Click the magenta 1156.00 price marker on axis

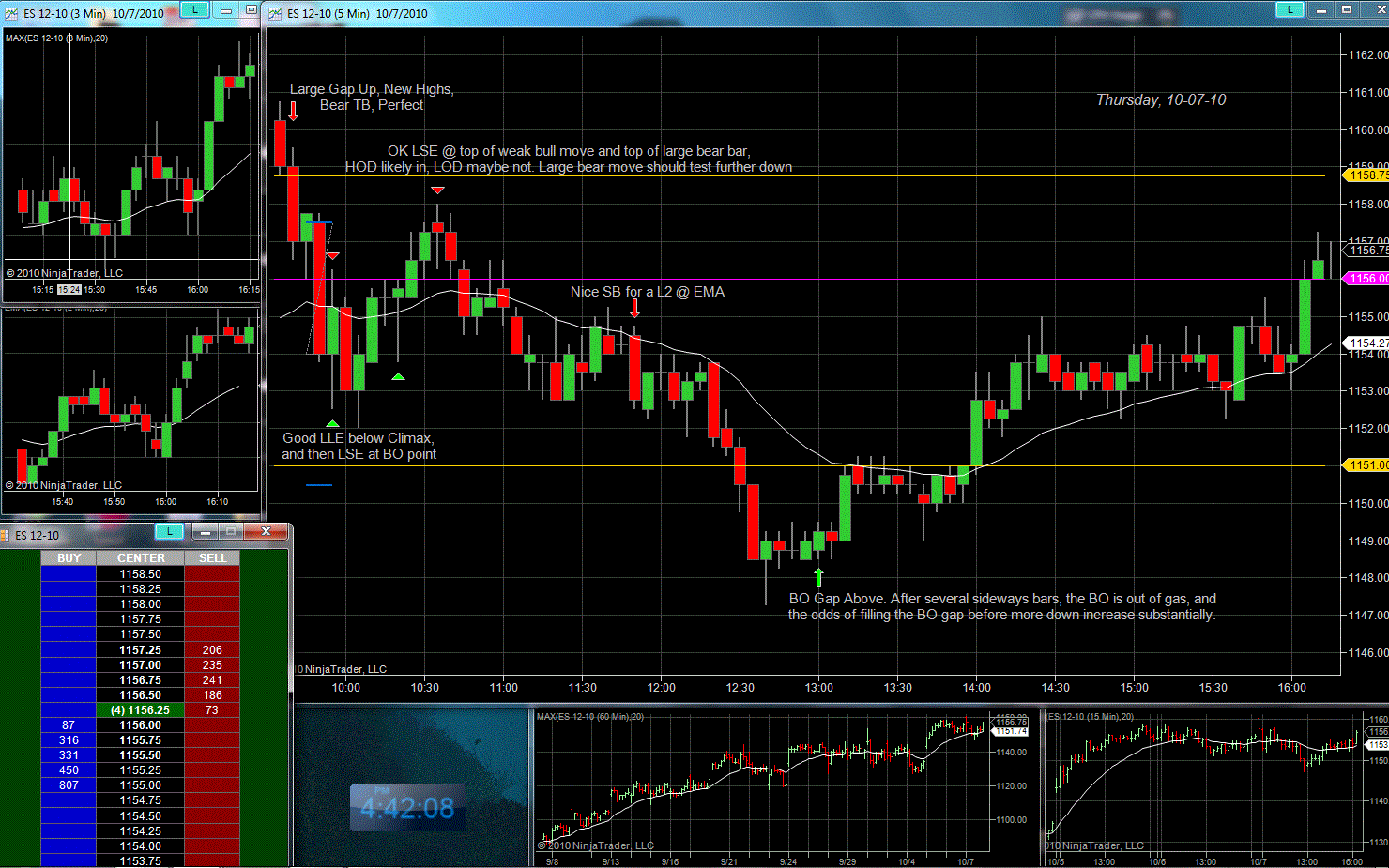[1366, 279]
